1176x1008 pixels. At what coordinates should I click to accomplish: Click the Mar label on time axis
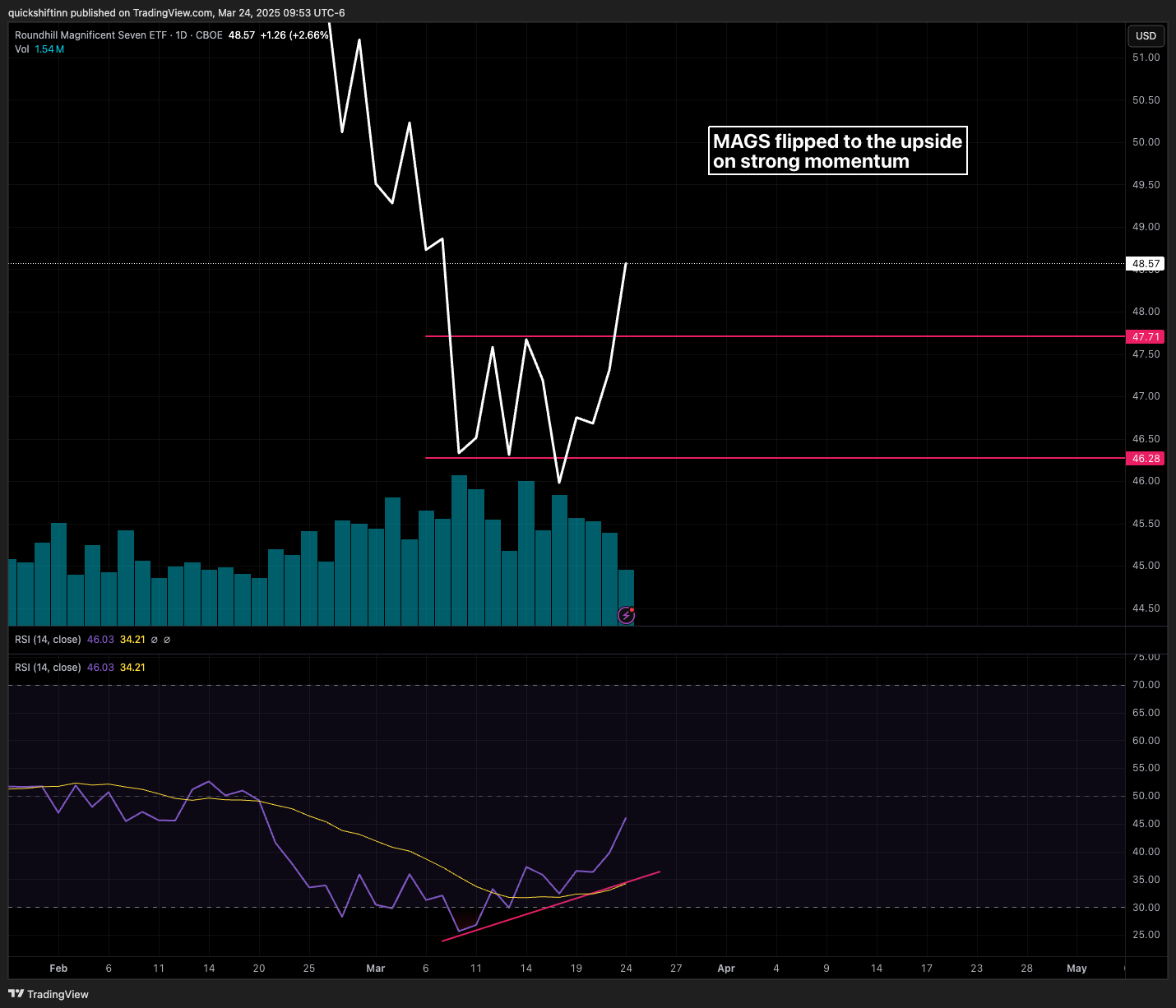coord(376,969)
